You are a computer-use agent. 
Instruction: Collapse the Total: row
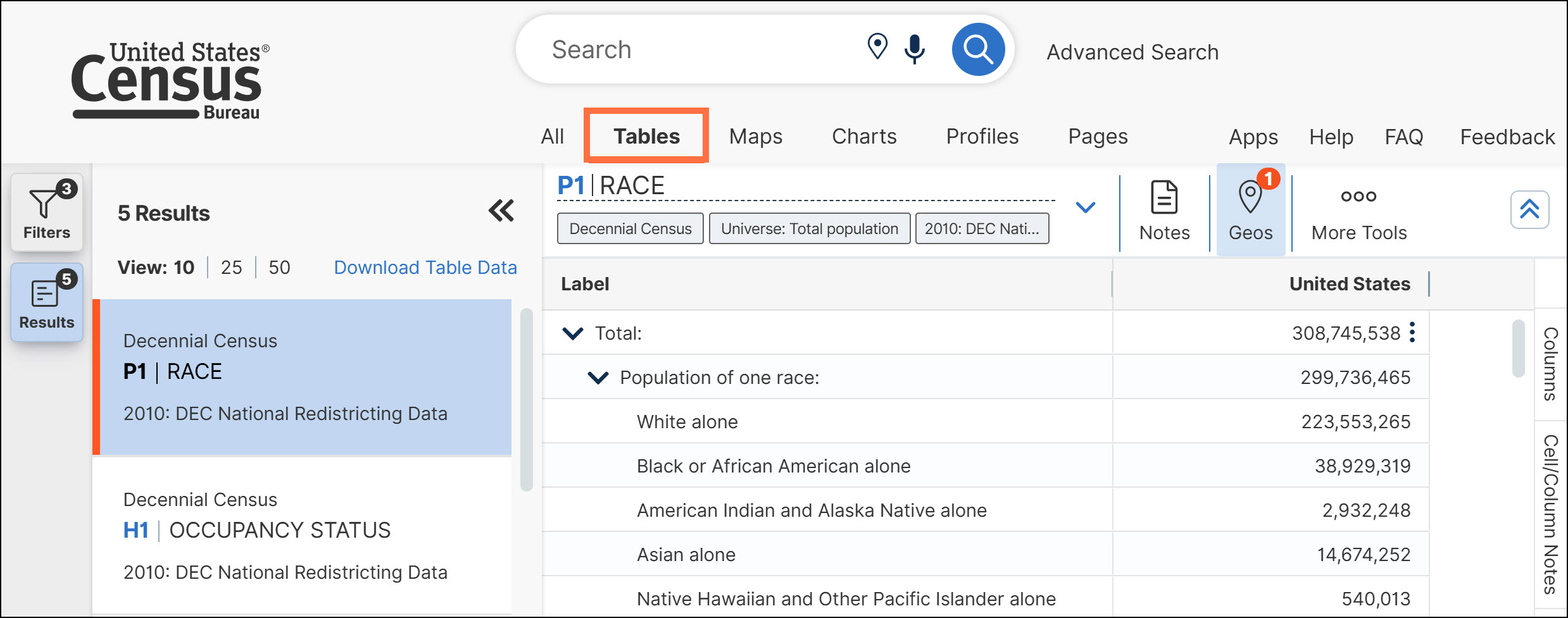tap(573, 333)
